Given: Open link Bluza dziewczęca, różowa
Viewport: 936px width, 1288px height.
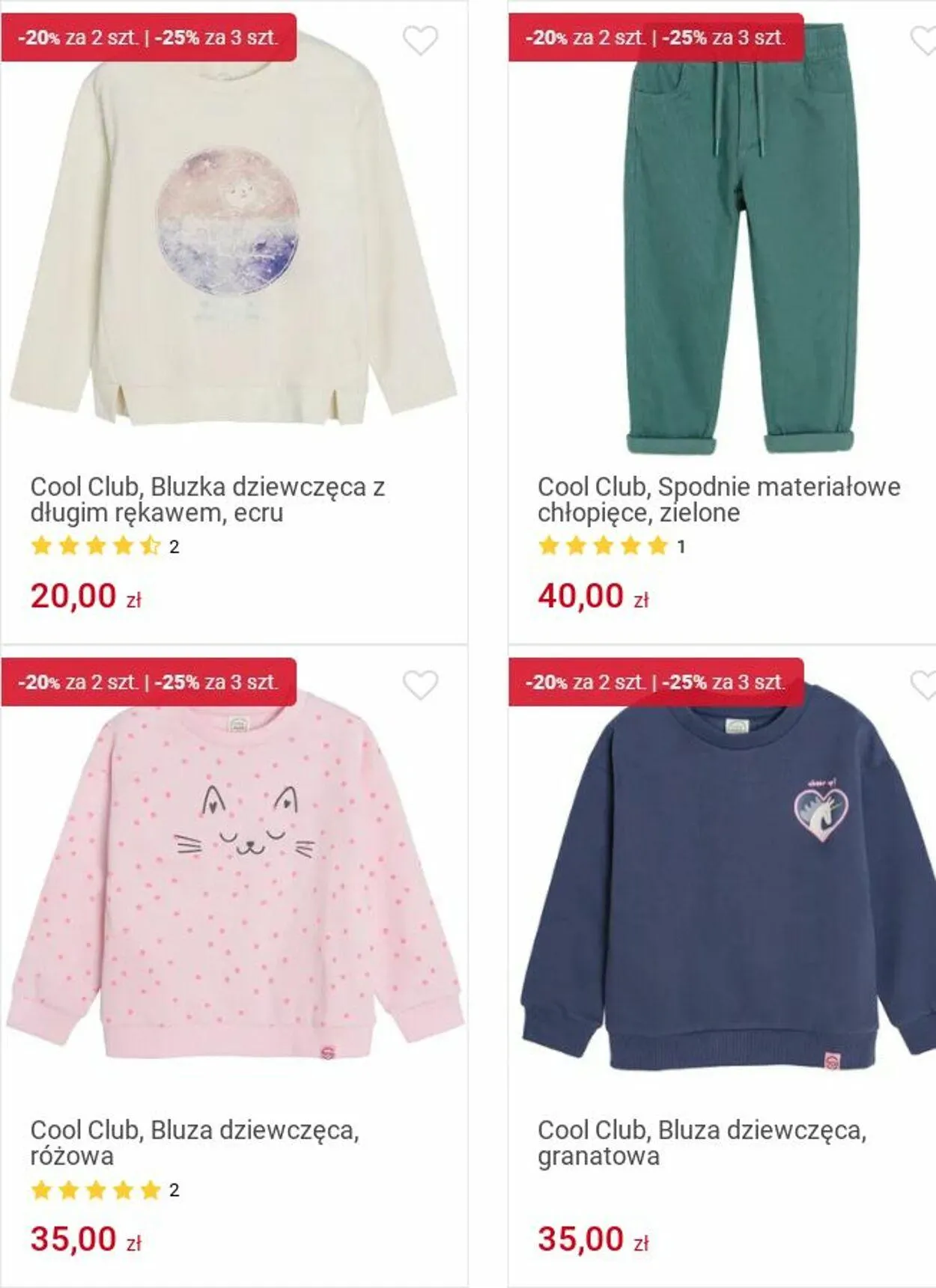Looking at the screenshot, I should coord(195,1143).
